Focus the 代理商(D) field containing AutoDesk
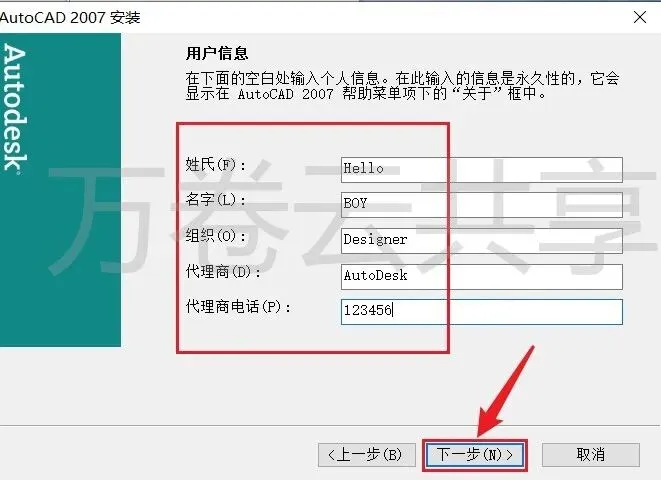The image size is (661, 480). (x=481, y=276)
